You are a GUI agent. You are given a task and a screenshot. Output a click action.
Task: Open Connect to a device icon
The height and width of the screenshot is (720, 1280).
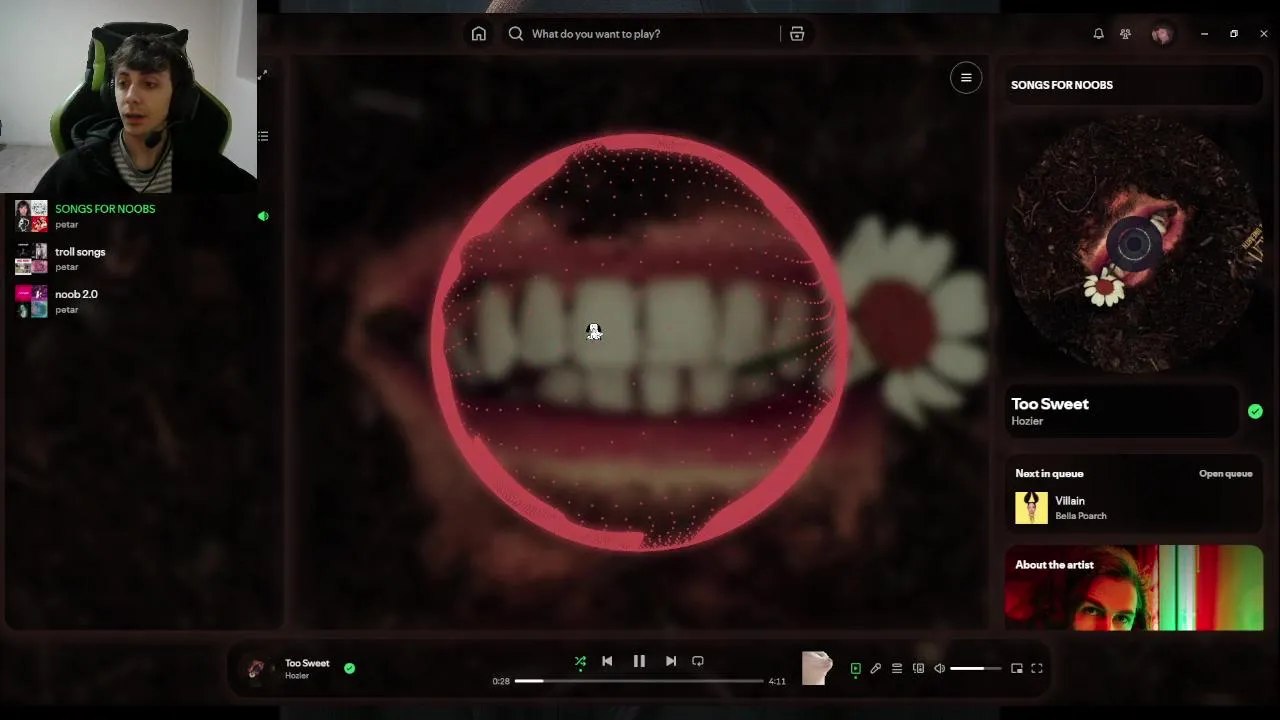click(x=918, y=669)
